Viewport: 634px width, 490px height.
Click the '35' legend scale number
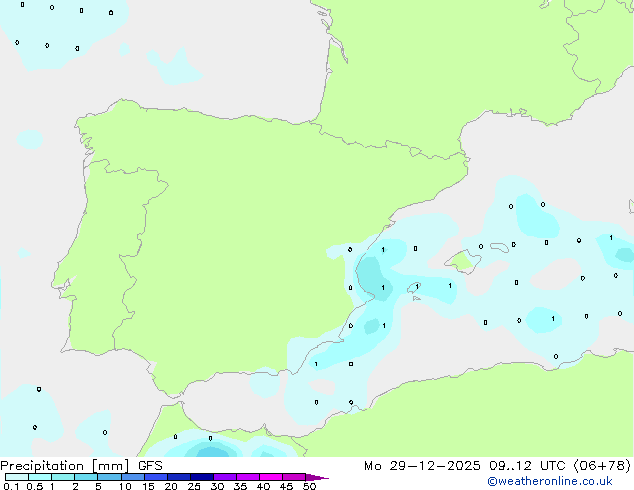240,486
